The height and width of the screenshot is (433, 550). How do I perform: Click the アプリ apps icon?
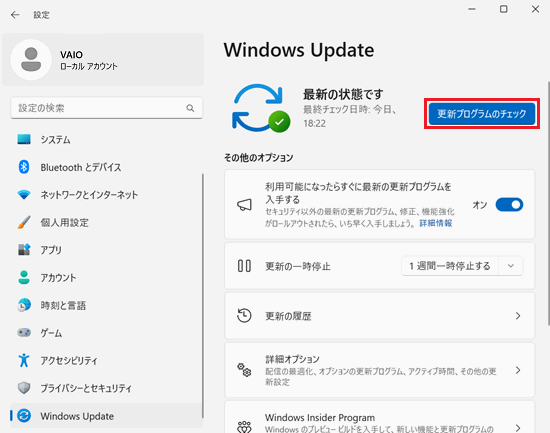tap(24, 249)
